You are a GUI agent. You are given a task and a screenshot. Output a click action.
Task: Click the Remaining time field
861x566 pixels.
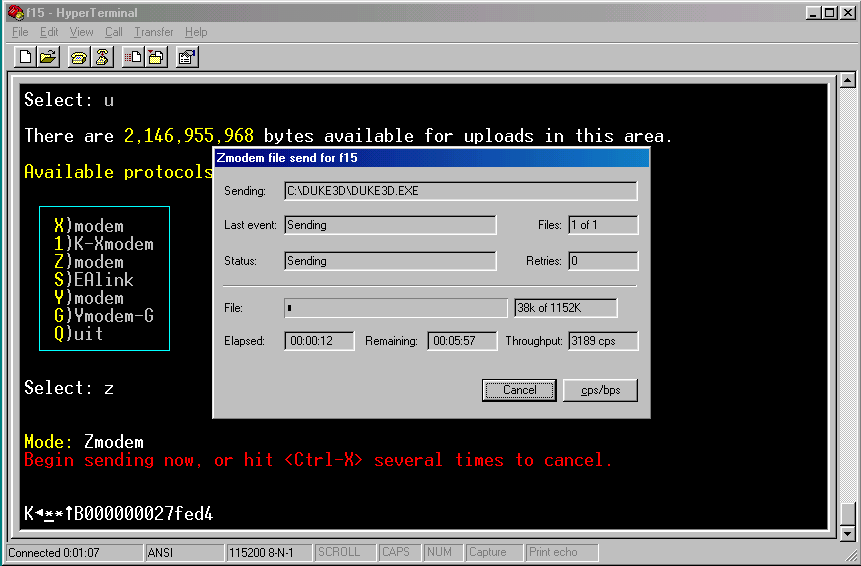(x=462, y=341)
